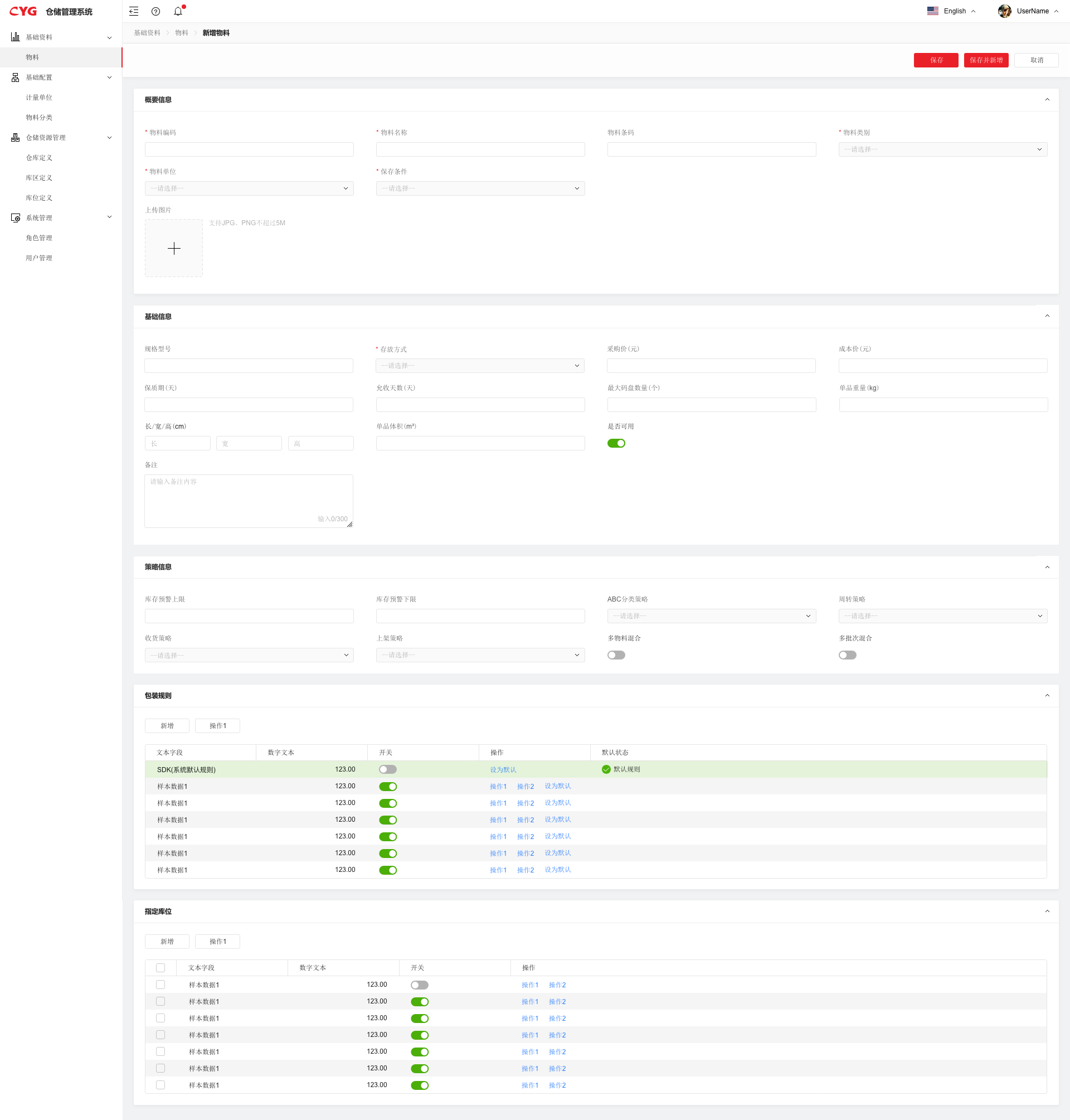1070x1120 pixels.
Task: Collapse the sidebar menu icon
Action: coord(134,11)
